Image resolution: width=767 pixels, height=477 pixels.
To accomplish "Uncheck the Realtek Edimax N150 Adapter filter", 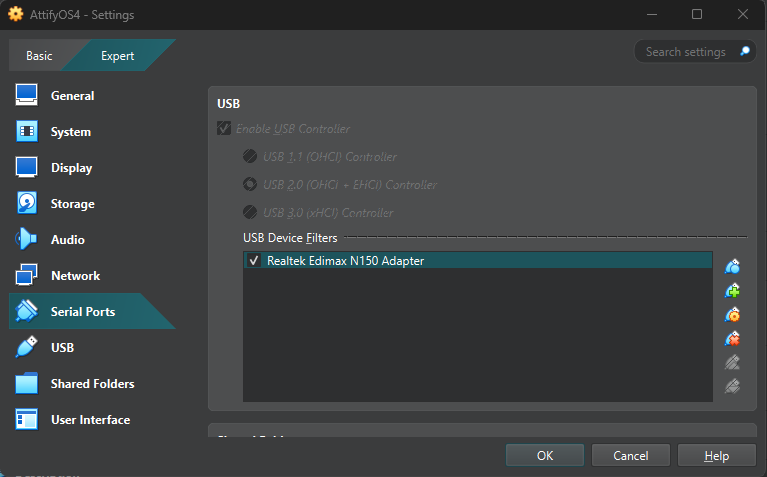I will [x=254, y=261].
